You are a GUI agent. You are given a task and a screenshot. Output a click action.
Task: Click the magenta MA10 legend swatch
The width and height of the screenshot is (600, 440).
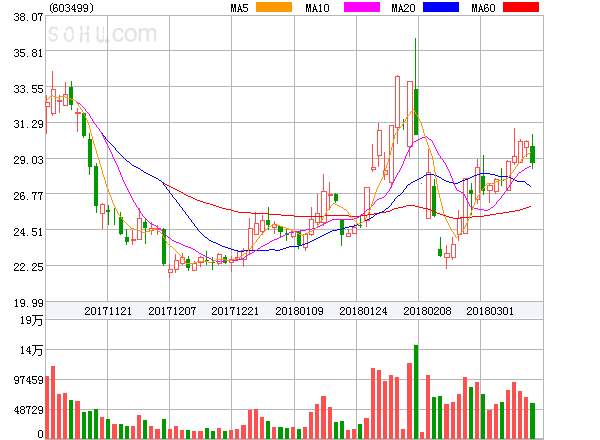pos(362,7)
